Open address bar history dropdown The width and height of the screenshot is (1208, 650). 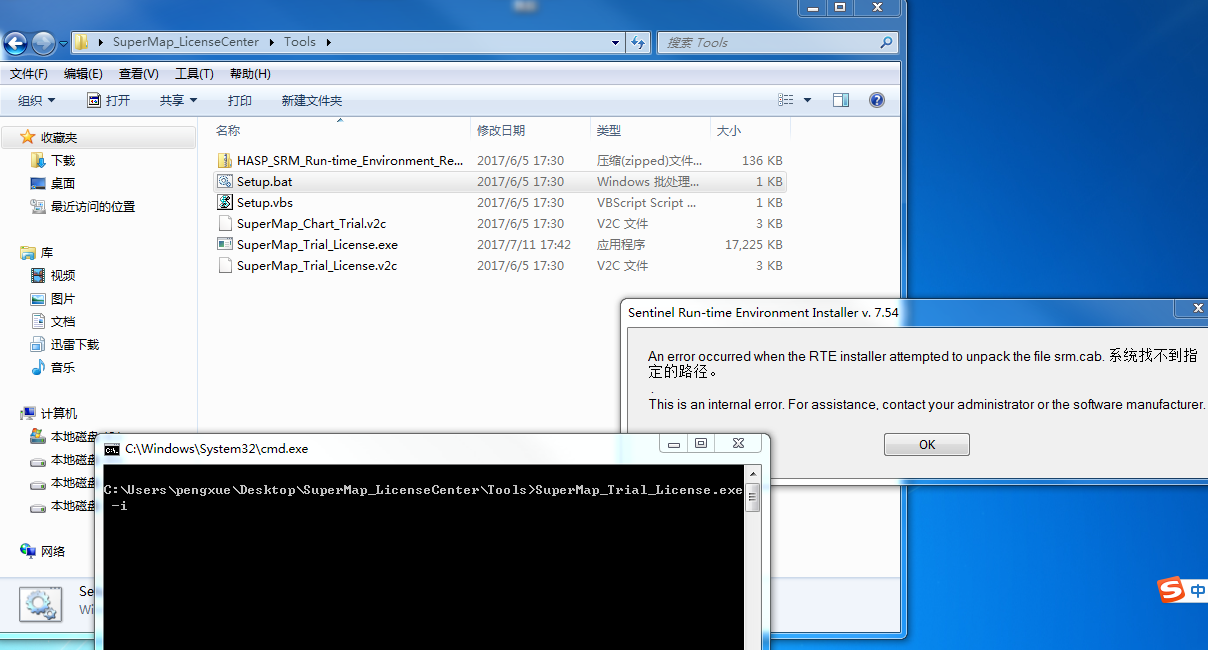[x=616, y=43]
